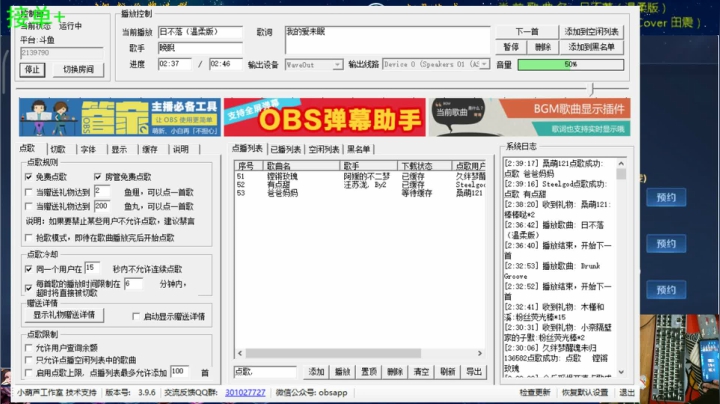This screenshot has width=720, height=404.
Task: Click the 清空 button
Action: pyautogui.click(x=422, y=372)
